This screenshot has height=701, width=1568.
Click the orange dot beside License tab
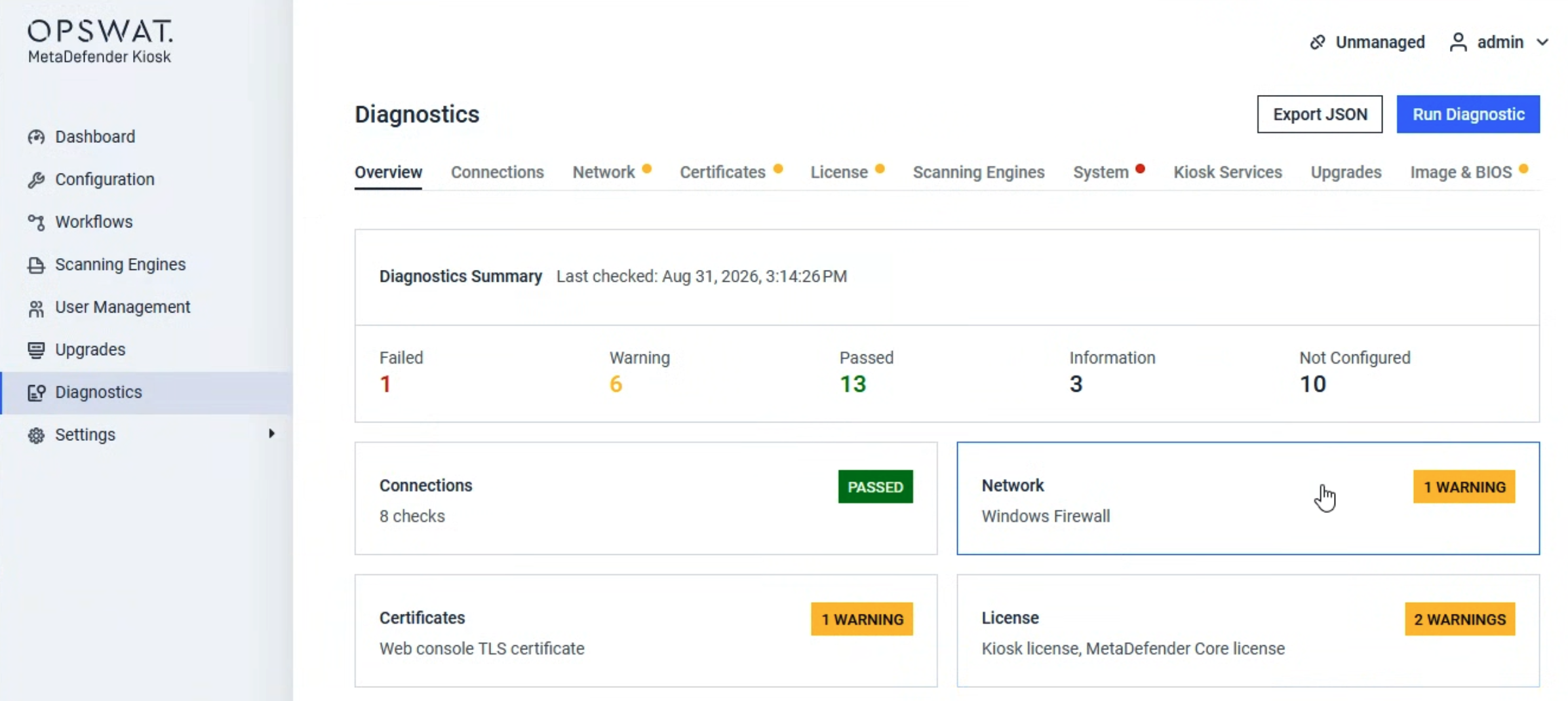[x=880, y=169]
